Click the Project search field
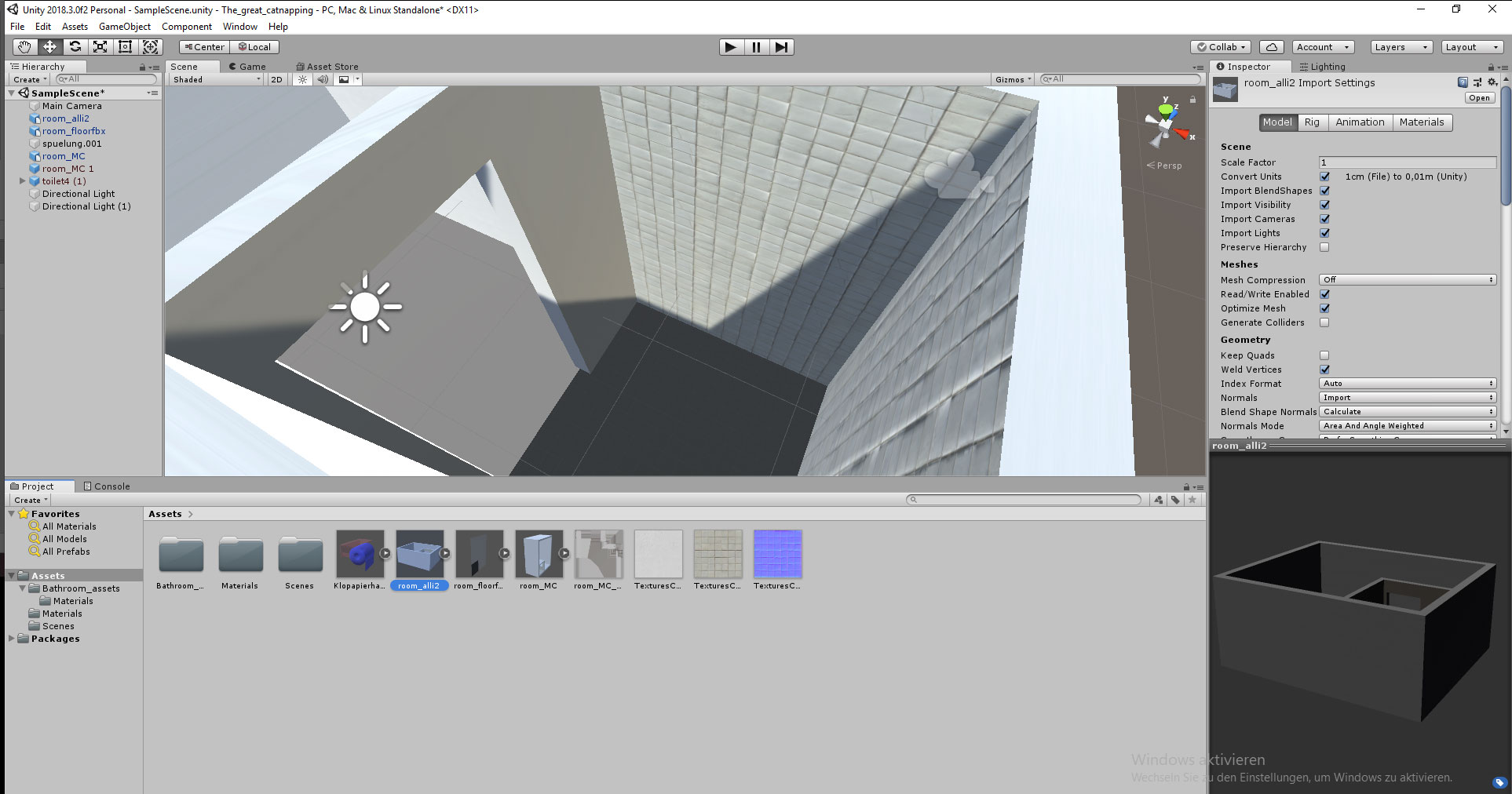Viewport: 1512px width, 794px height. coord(1024,500)
